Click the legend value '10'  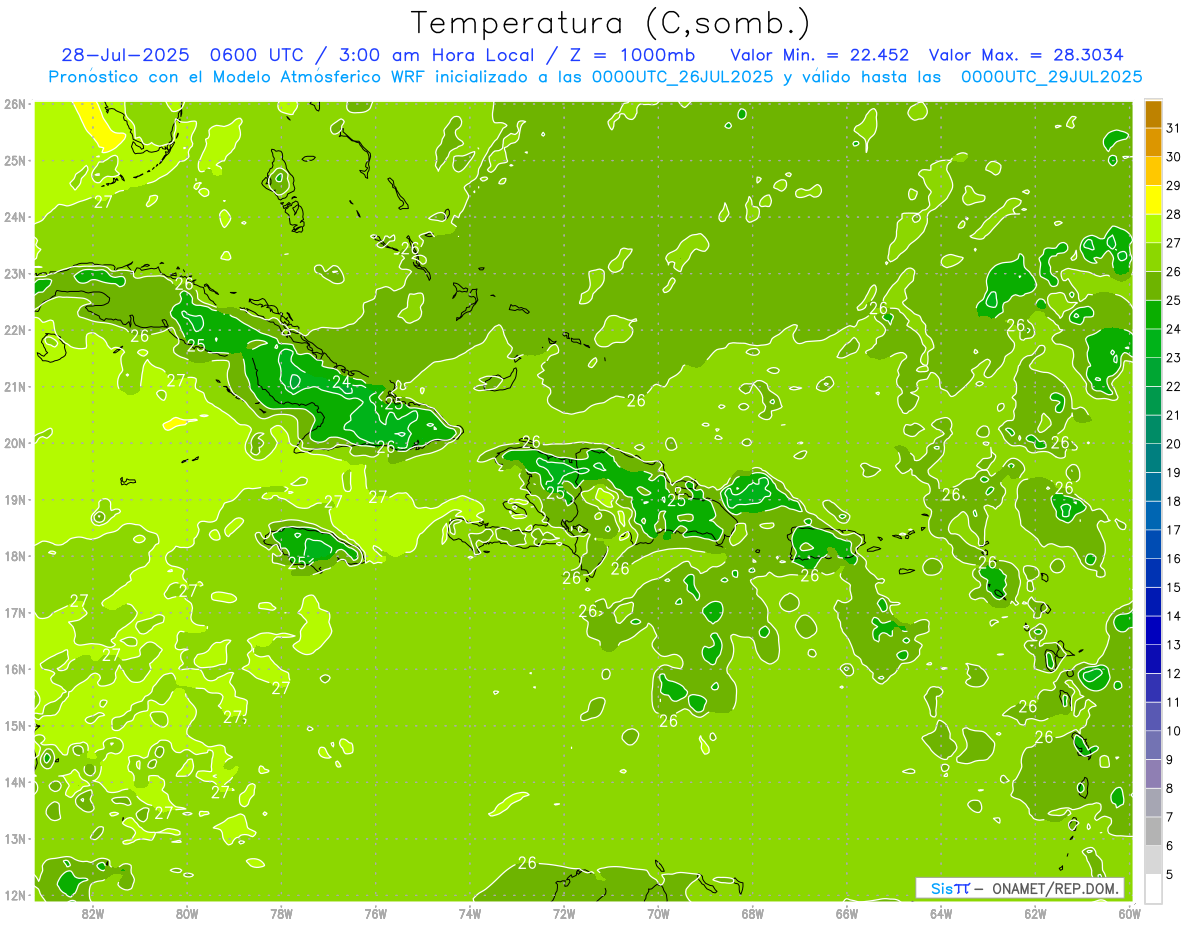coord(1174,730)
